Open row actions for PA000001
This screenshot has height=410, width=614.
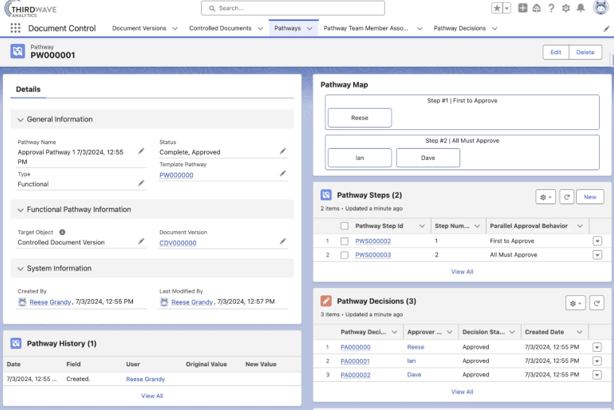coord(597,361)
